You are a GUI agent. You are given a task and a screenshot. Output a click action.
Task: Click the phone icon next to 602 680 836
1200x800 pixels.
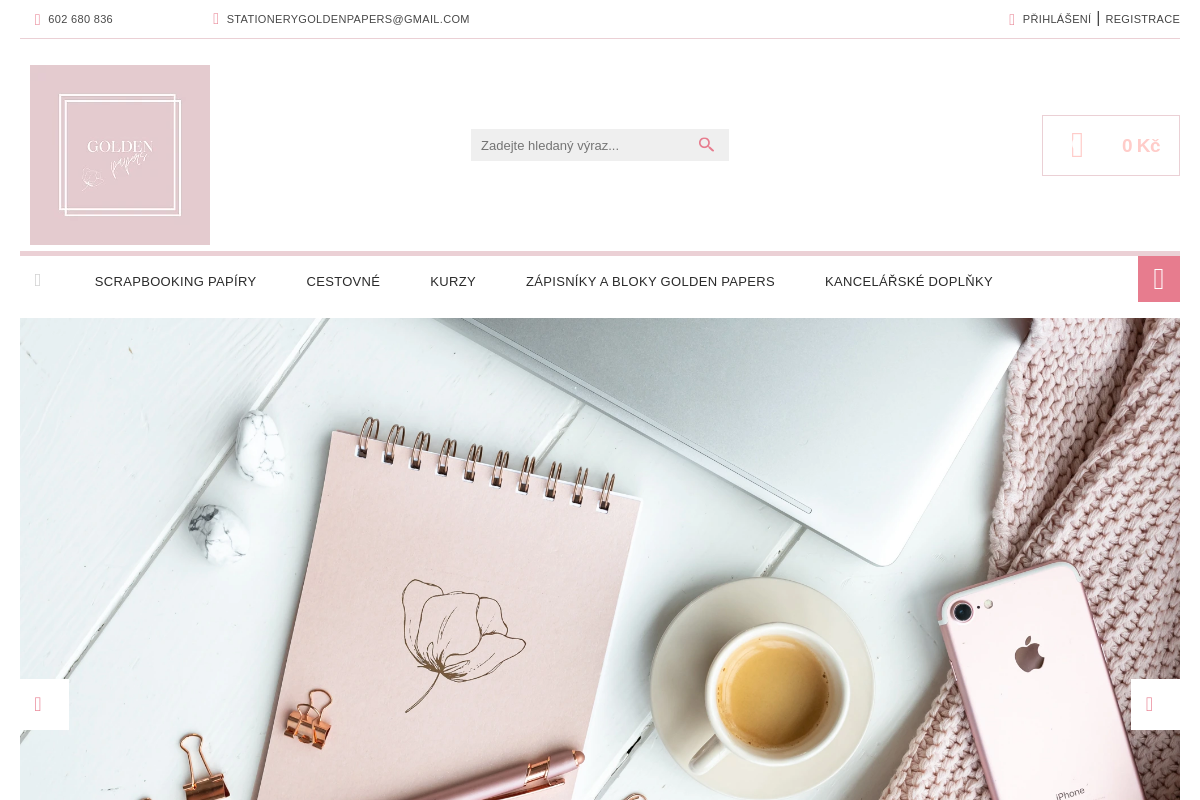click(x=38, y=19)
